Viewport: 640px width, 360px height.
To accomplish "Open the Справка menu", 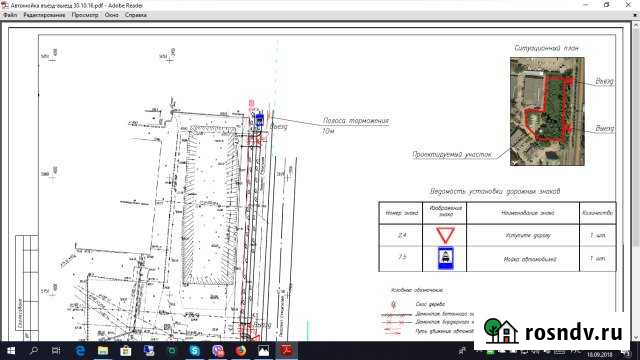I will 136,15.
